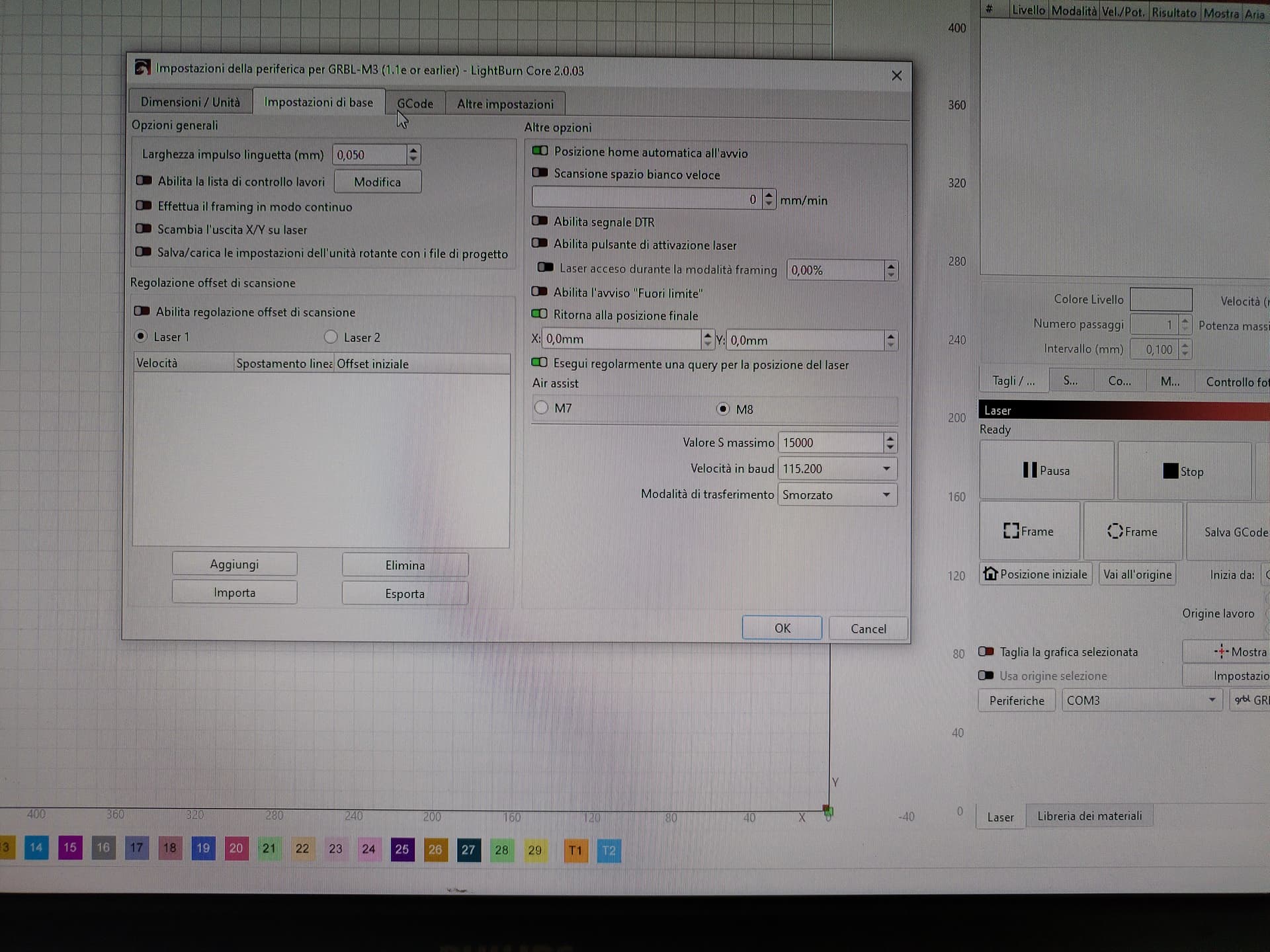
Task: Click the Pausa button in Laser panel
Action: (x=1046, y=471)
